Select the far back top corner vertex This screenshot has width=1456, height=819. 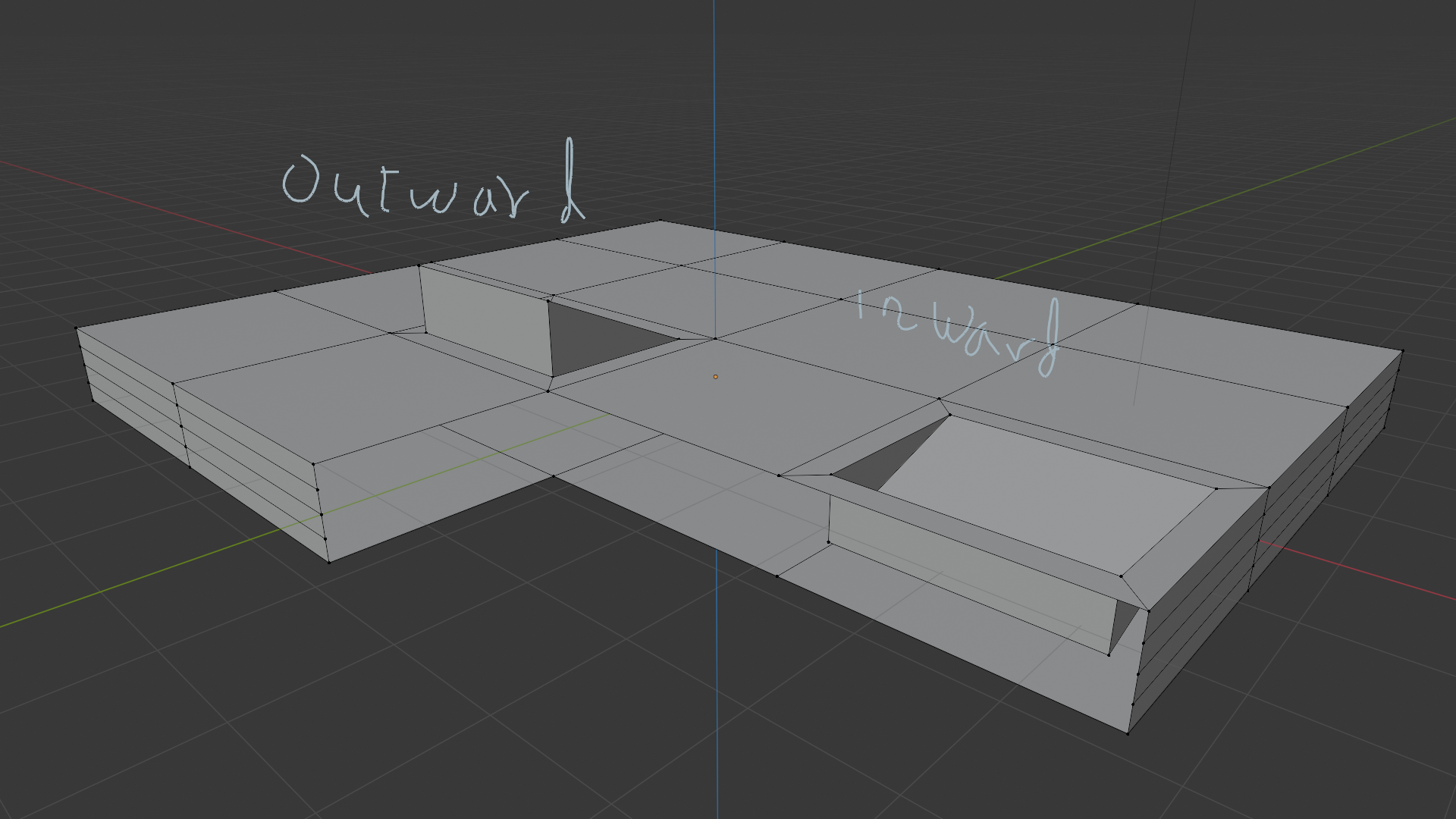[661, 221]
